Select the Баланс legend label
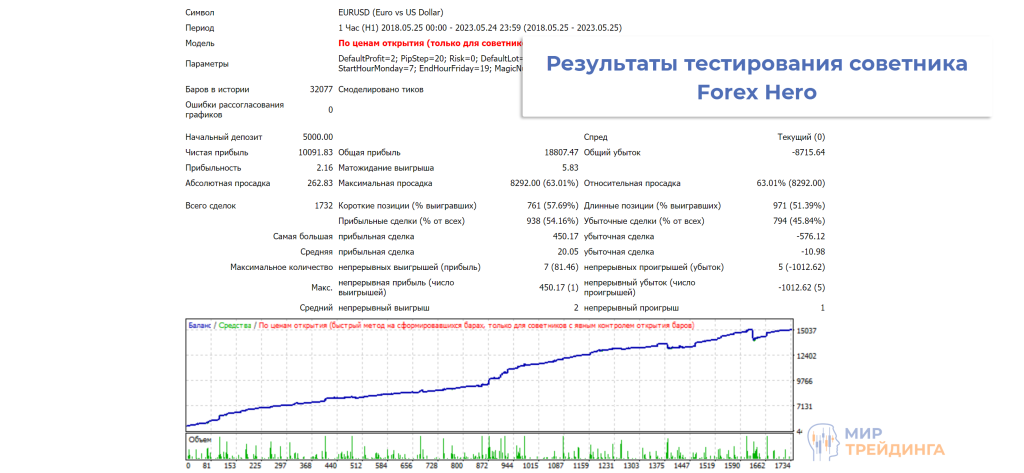The width and height of the screenshot is (1024, 473). click(200, 325)
